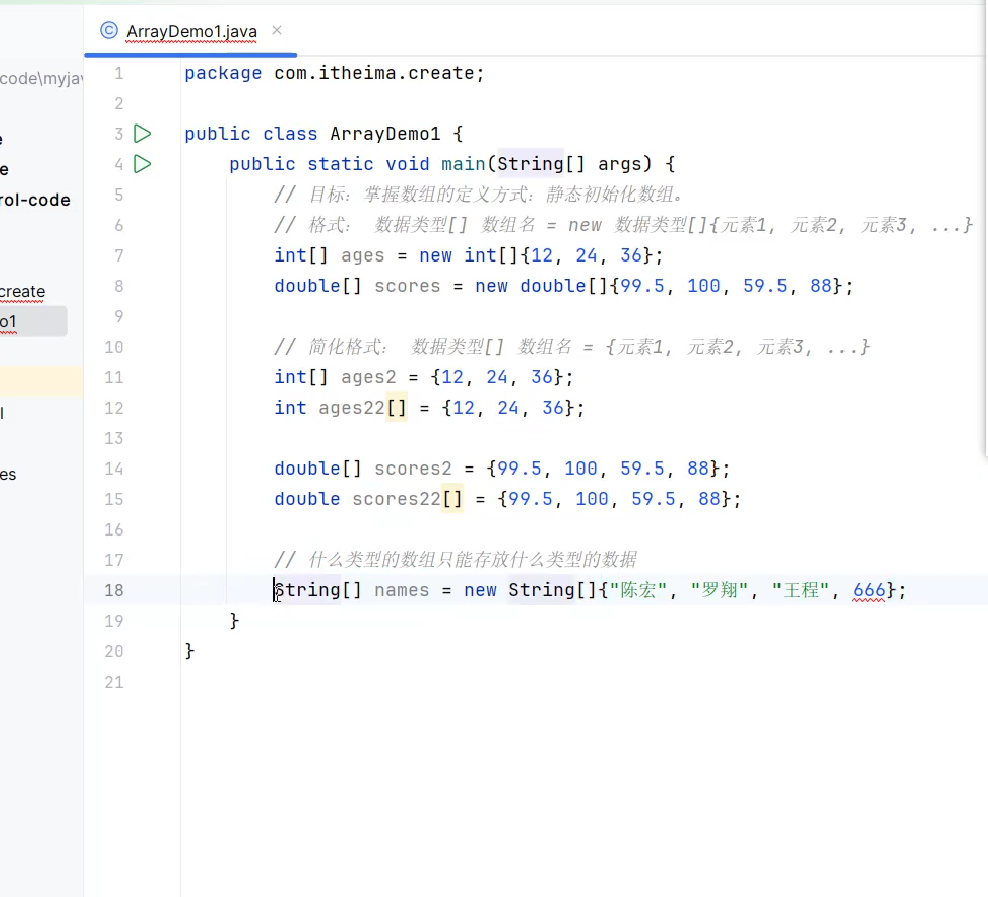988x897 pixels.
Task: Close the ArrayDemo1.java editor tab
Action: [x=277, y=30]
